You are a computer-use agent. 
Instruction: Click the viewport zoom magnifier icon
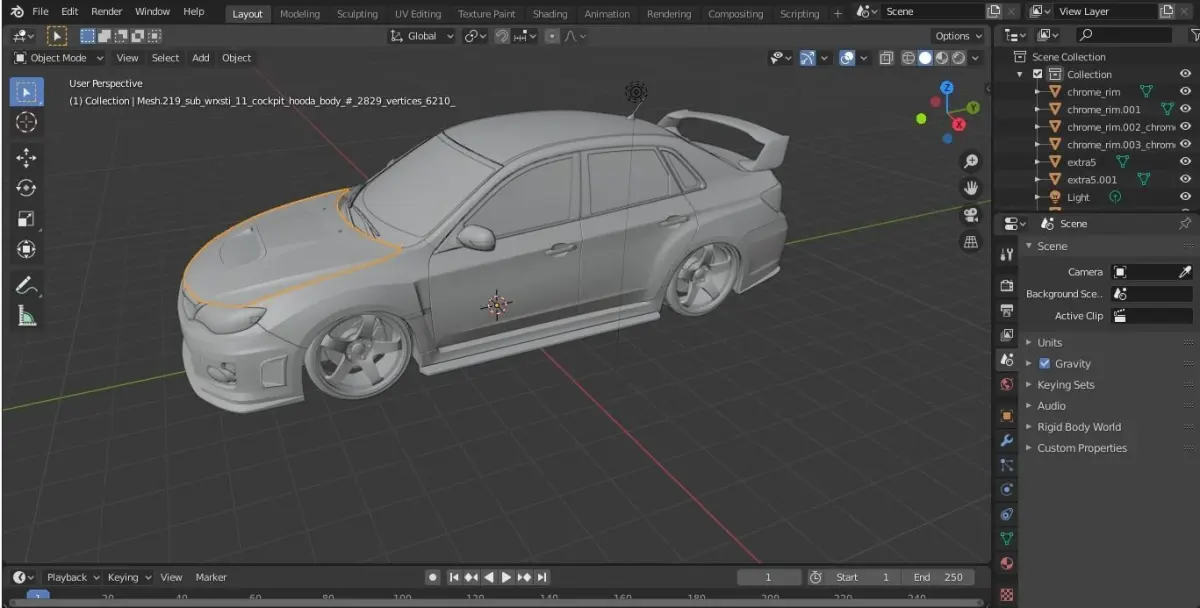pyautogui.click(x=970, y=162)
